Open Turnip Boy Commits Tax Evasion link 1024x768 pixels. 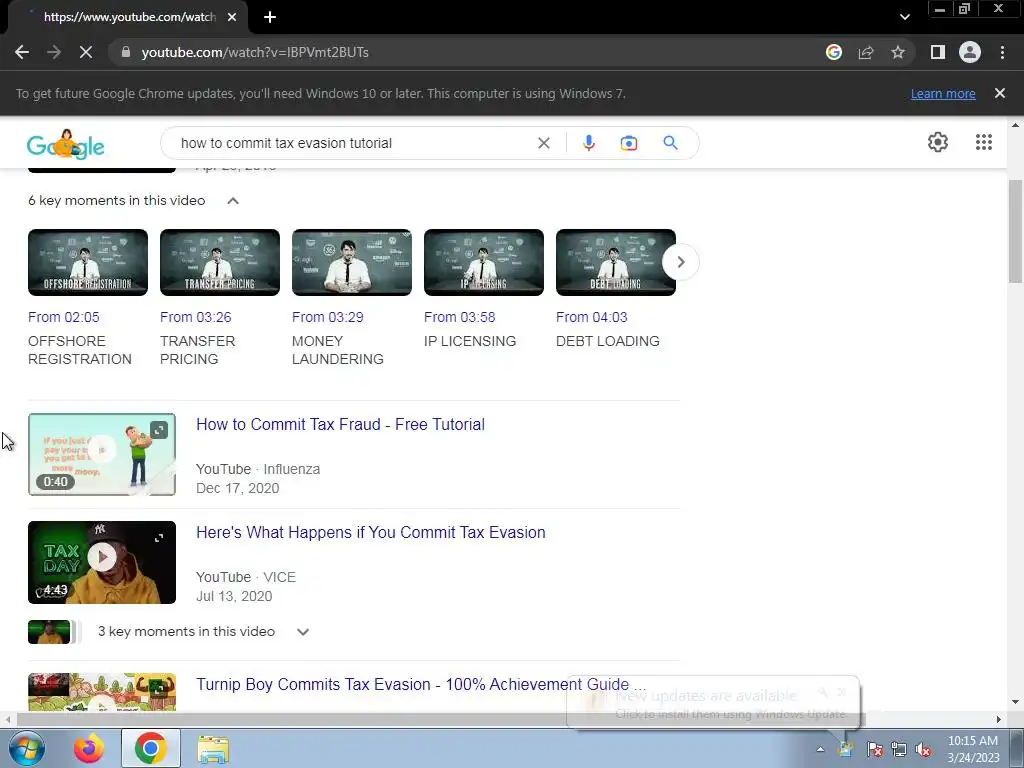coord(421,684)
